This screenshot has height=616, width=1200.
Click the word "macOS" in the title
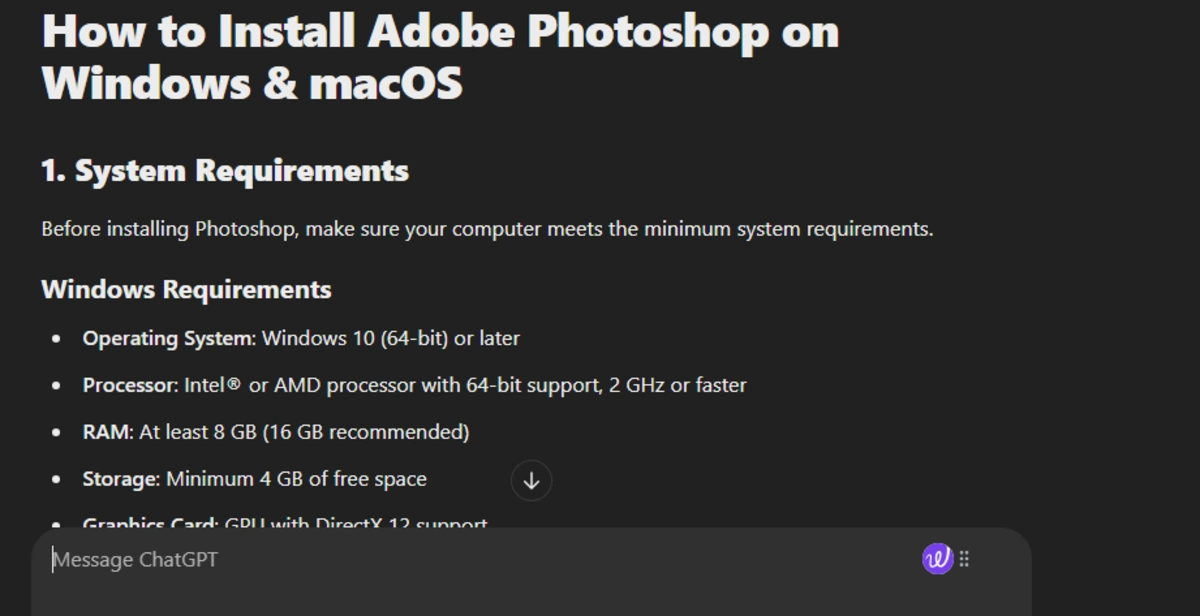(386, 82)
